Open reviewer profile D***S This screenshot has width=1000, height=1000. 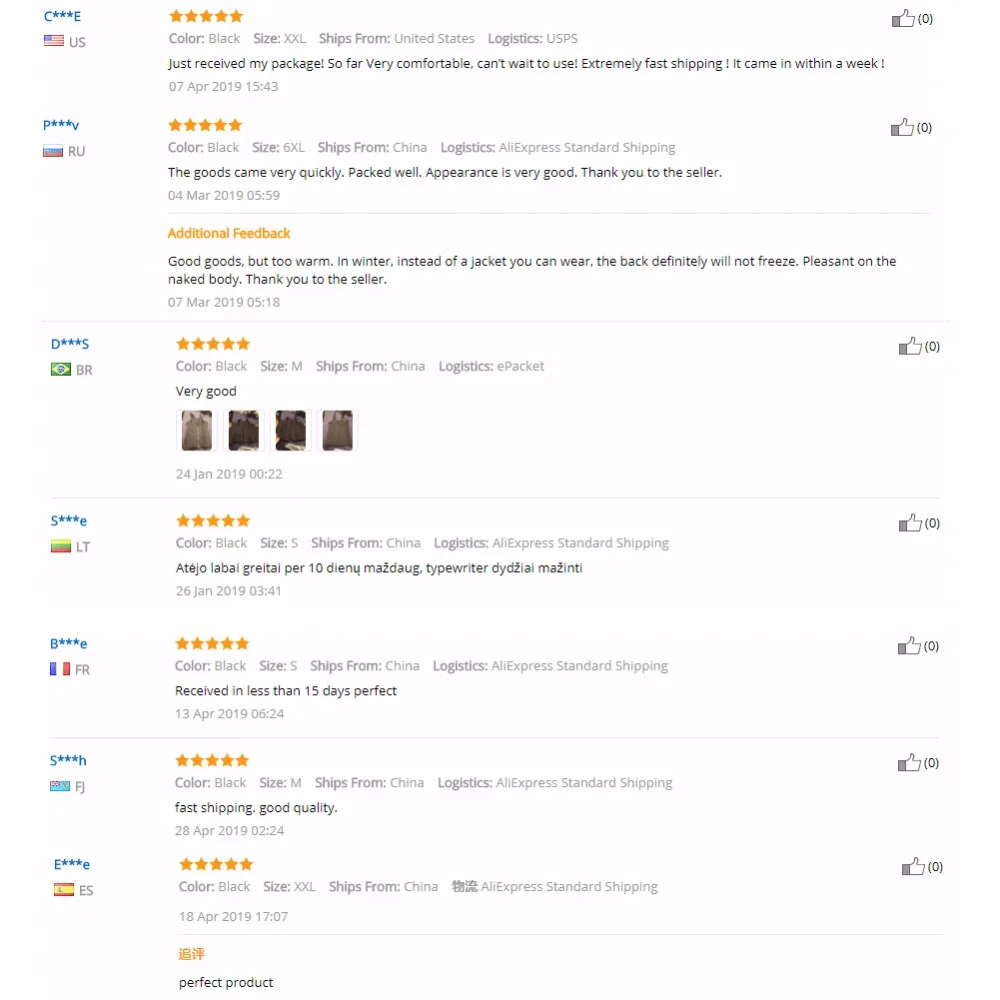point(70,344)
